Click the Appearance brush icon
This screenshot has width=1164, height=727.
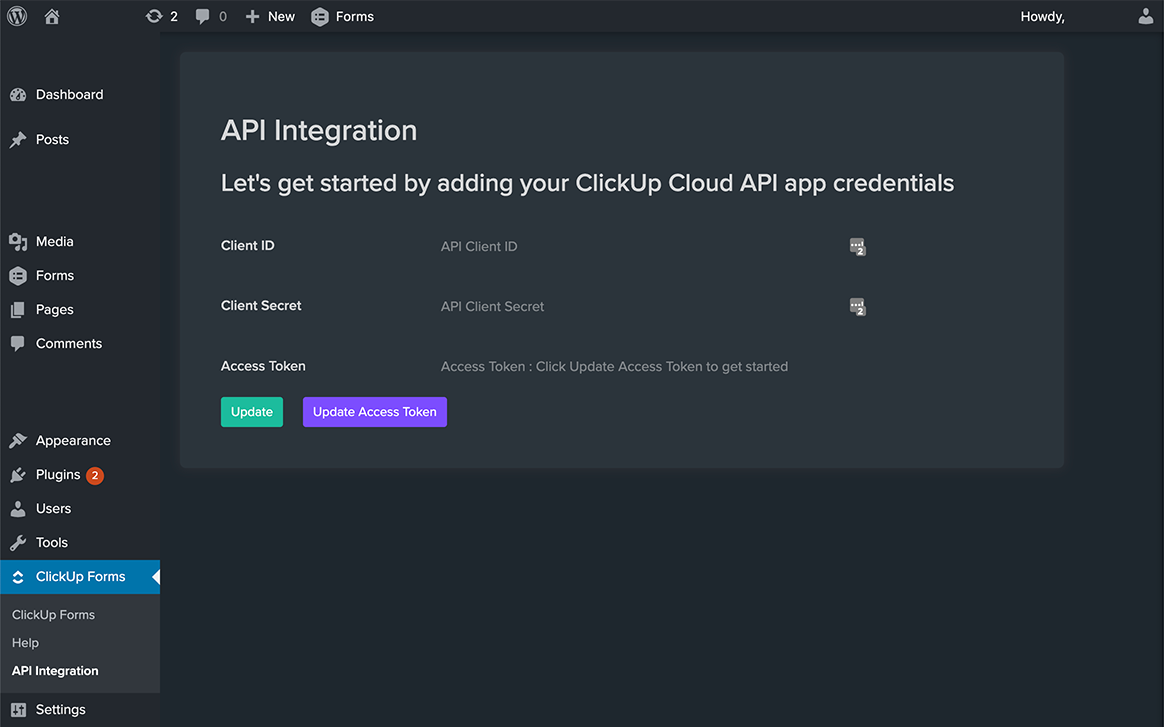coord(18,441)
